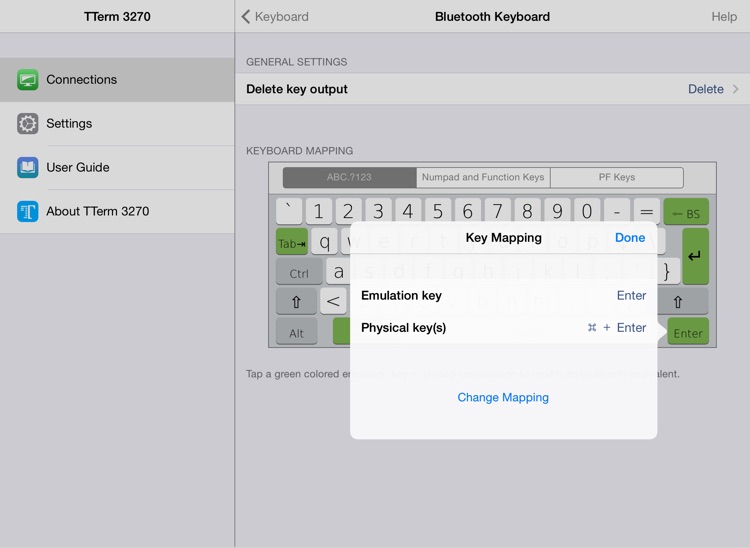Tap the number 9 key

557,210
